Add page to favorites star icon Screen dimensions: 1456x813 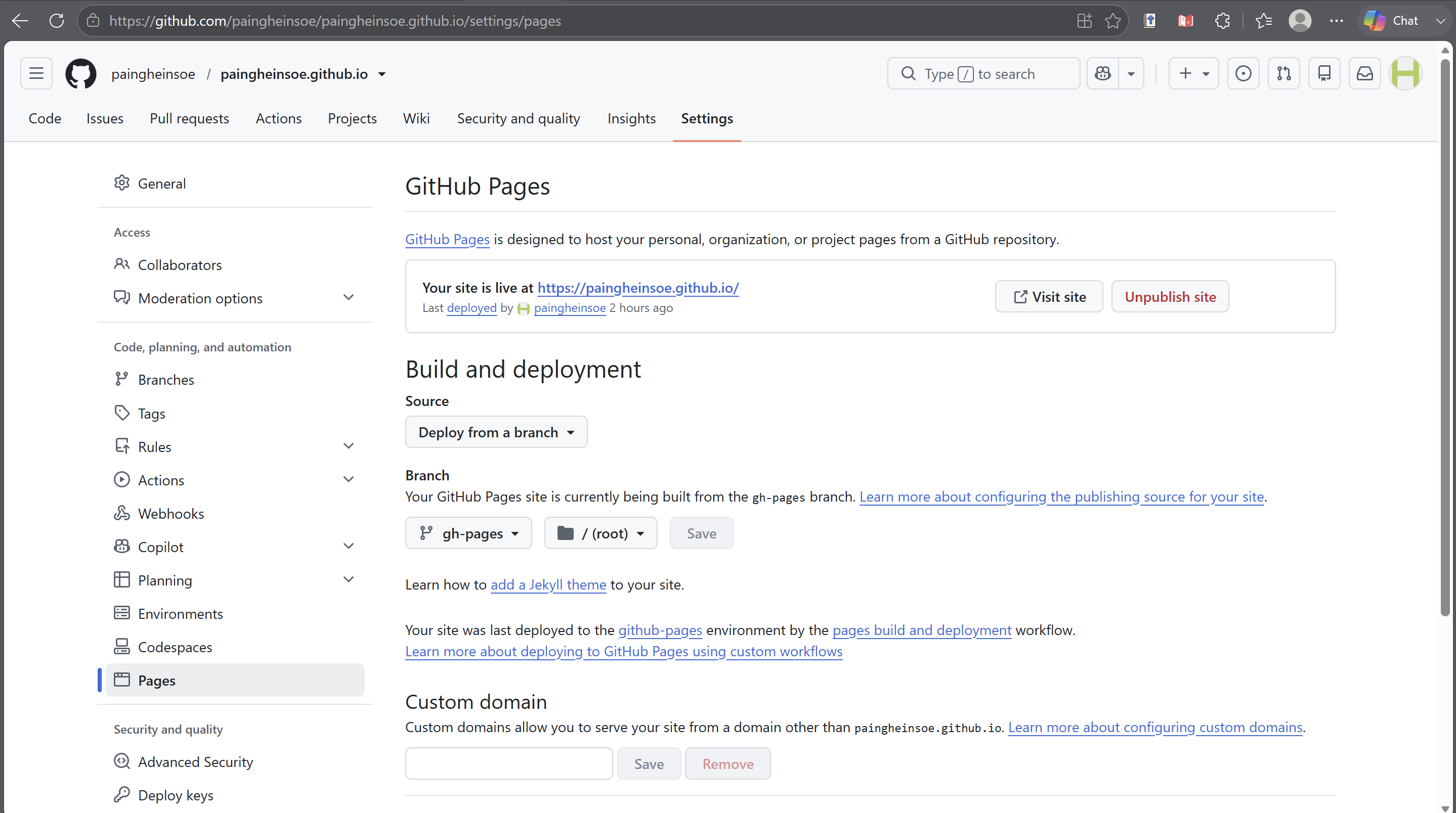[1112, 21]
